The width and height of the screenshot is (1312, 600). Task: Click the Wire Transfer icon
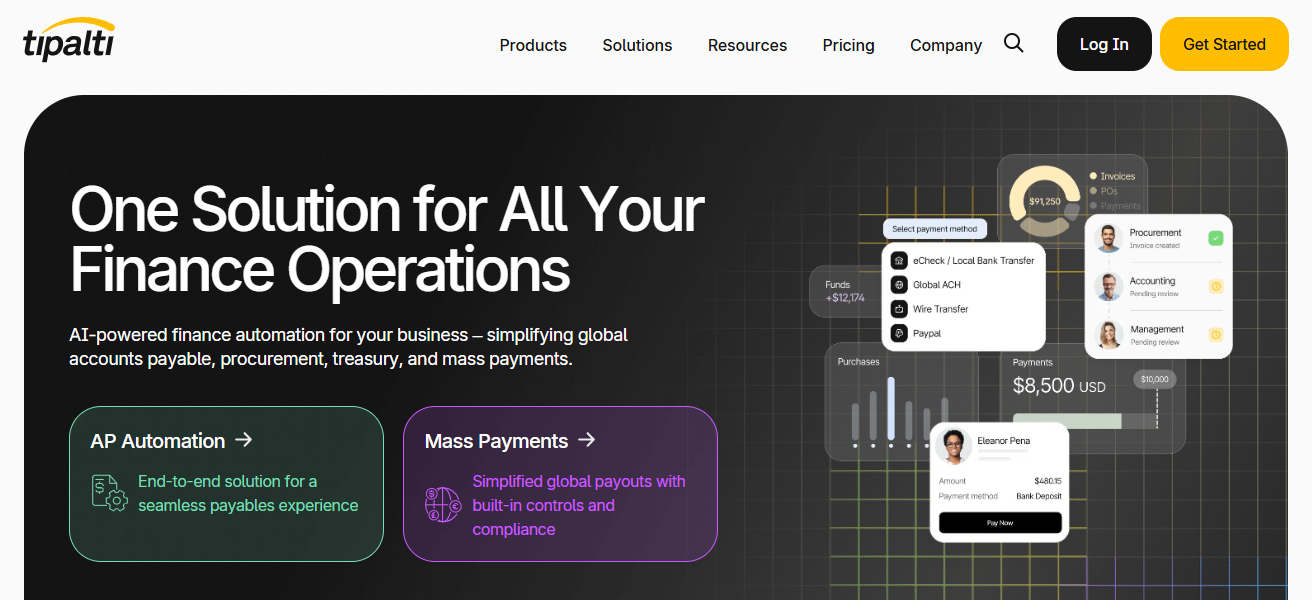click(x=899, y=309)
